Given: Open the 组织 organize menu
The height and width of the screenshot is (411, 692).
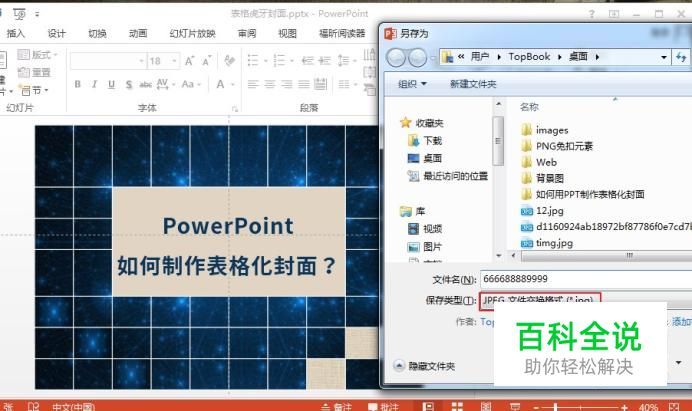Looking at the screenshot, I should point(412,84).
